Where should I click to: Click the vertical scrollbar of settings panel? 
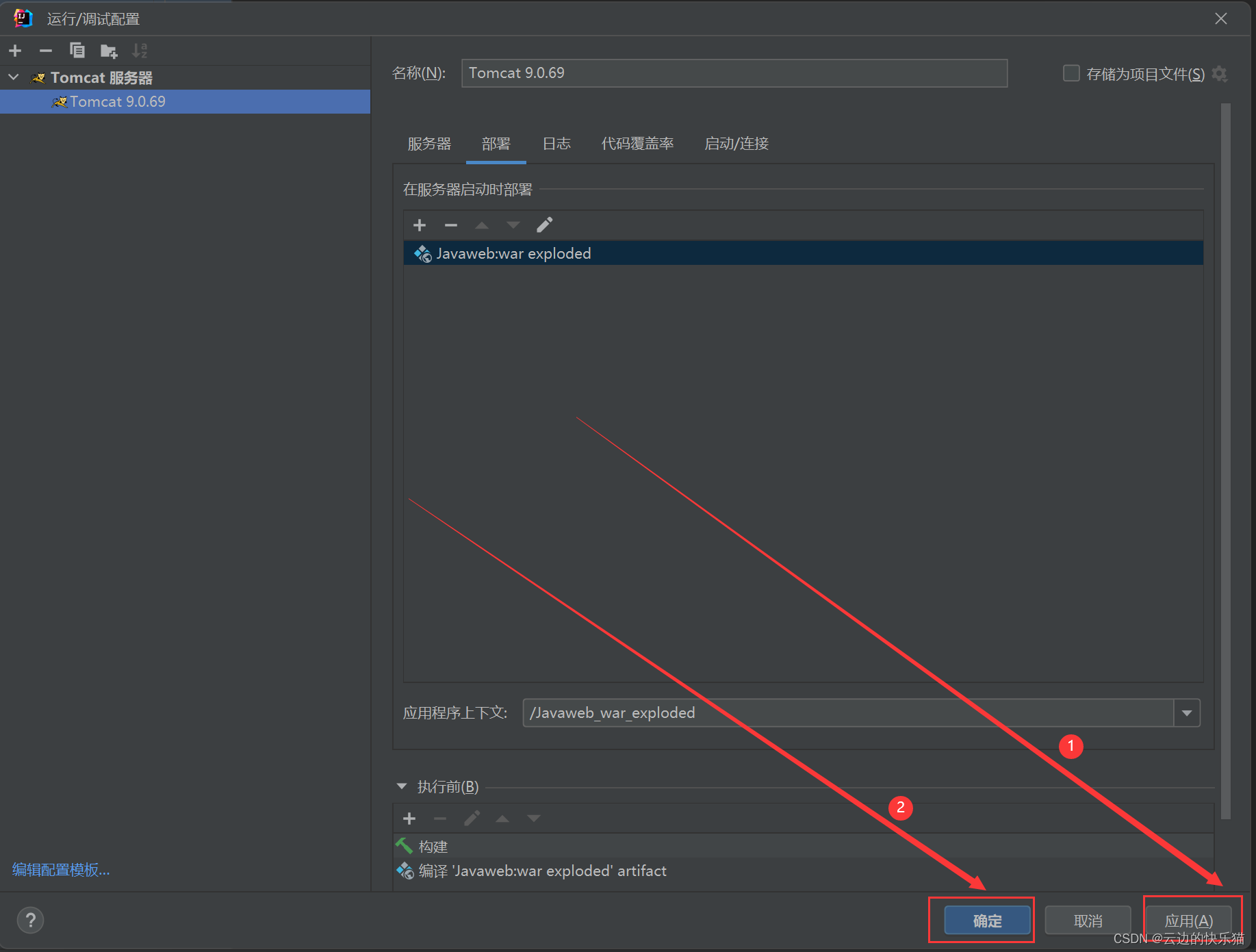pos(1225,461)
